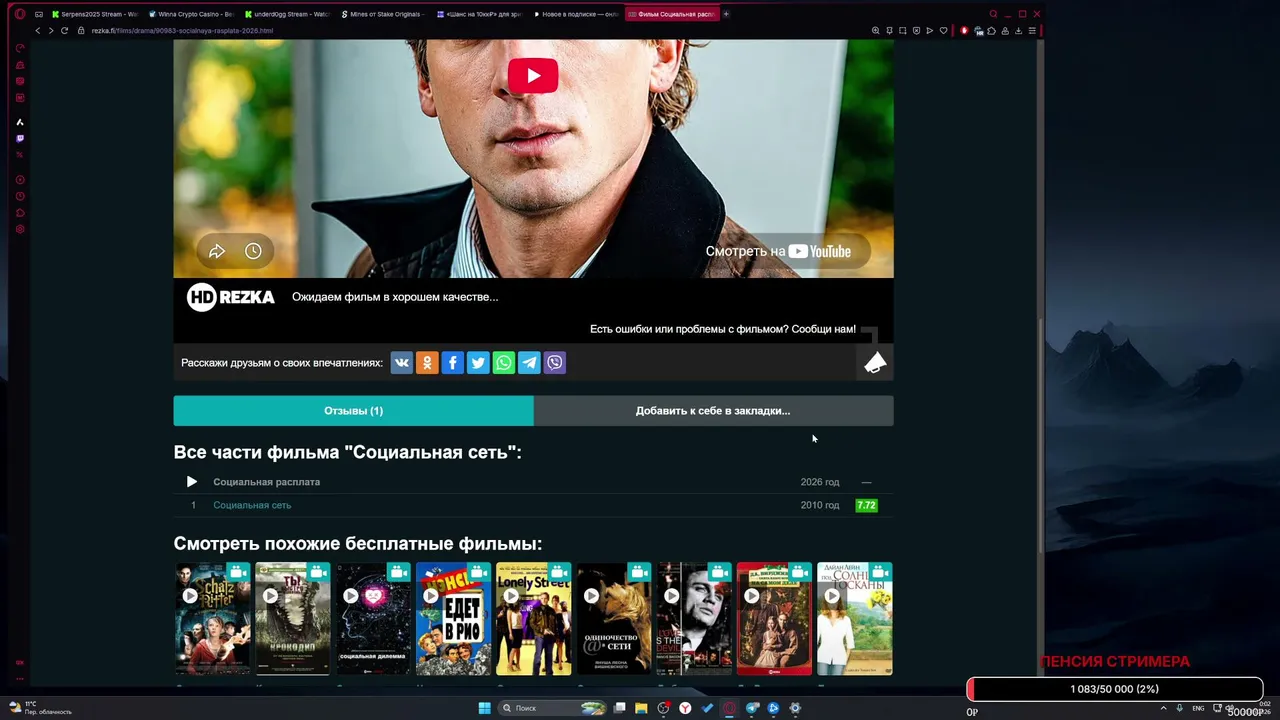Viewport: 1280px width, 720px height.
Task: Switch to Serpens2025 Stream browser tab
Action: click(x=94, y=14)
